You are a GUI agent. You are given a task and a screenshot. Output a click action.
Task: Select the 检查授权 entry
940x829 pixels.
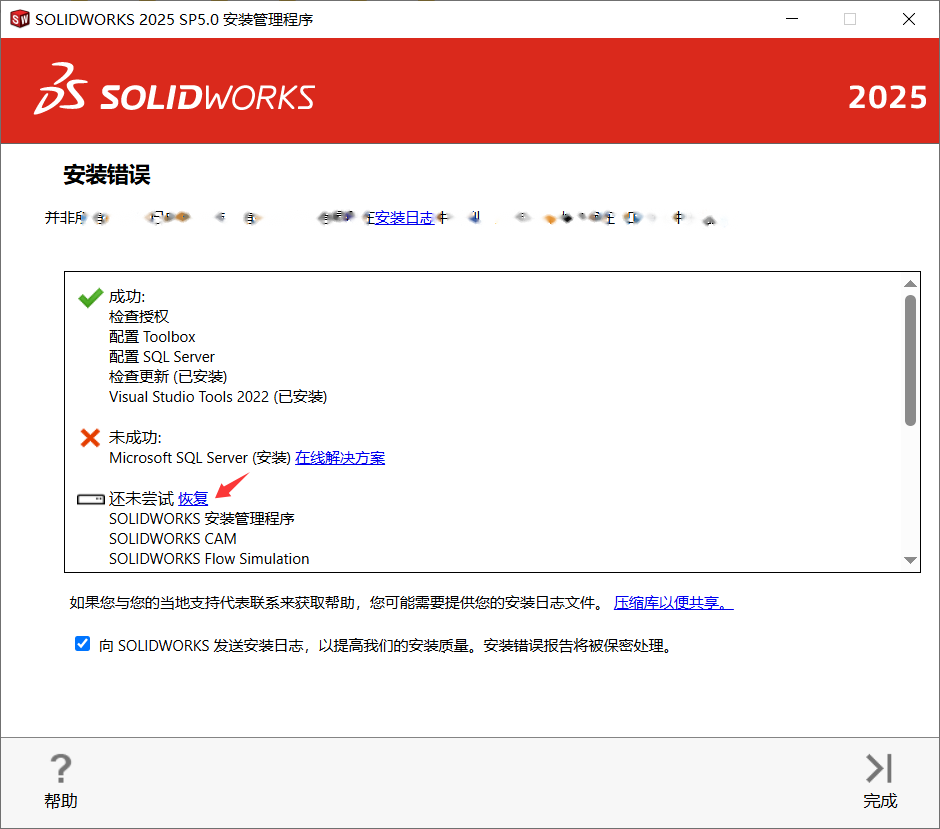click(x=139, y=316)
